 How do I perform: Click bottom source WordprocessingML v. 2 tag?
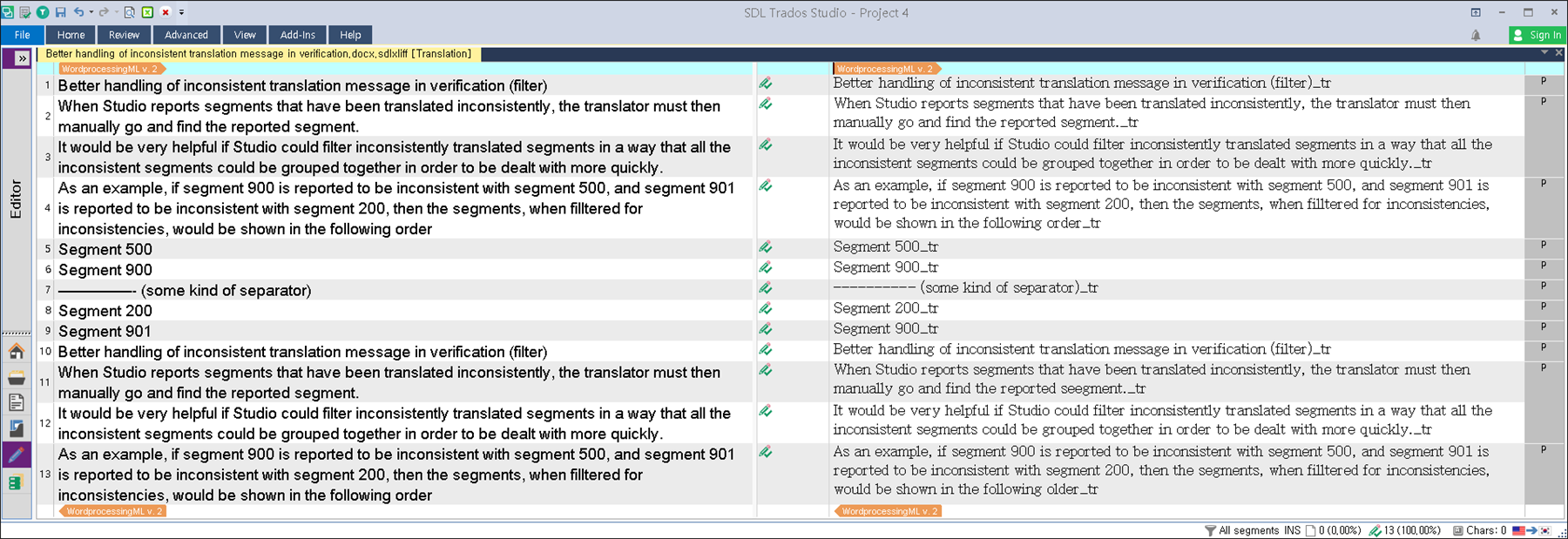pyautogui.click(x=112, y=511)
